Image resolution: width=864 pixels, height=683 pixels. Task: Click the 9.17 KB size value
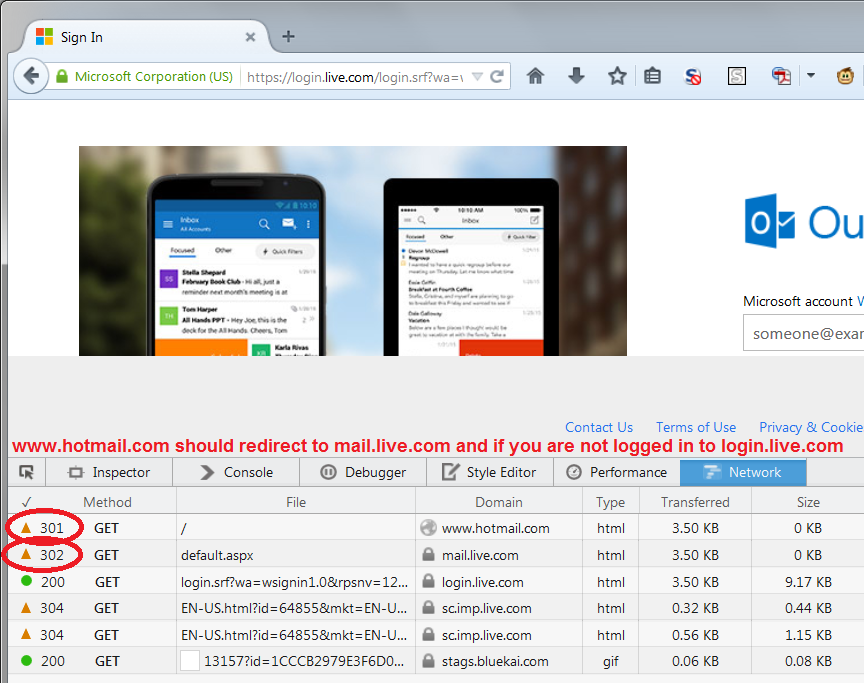click(808, 582)
